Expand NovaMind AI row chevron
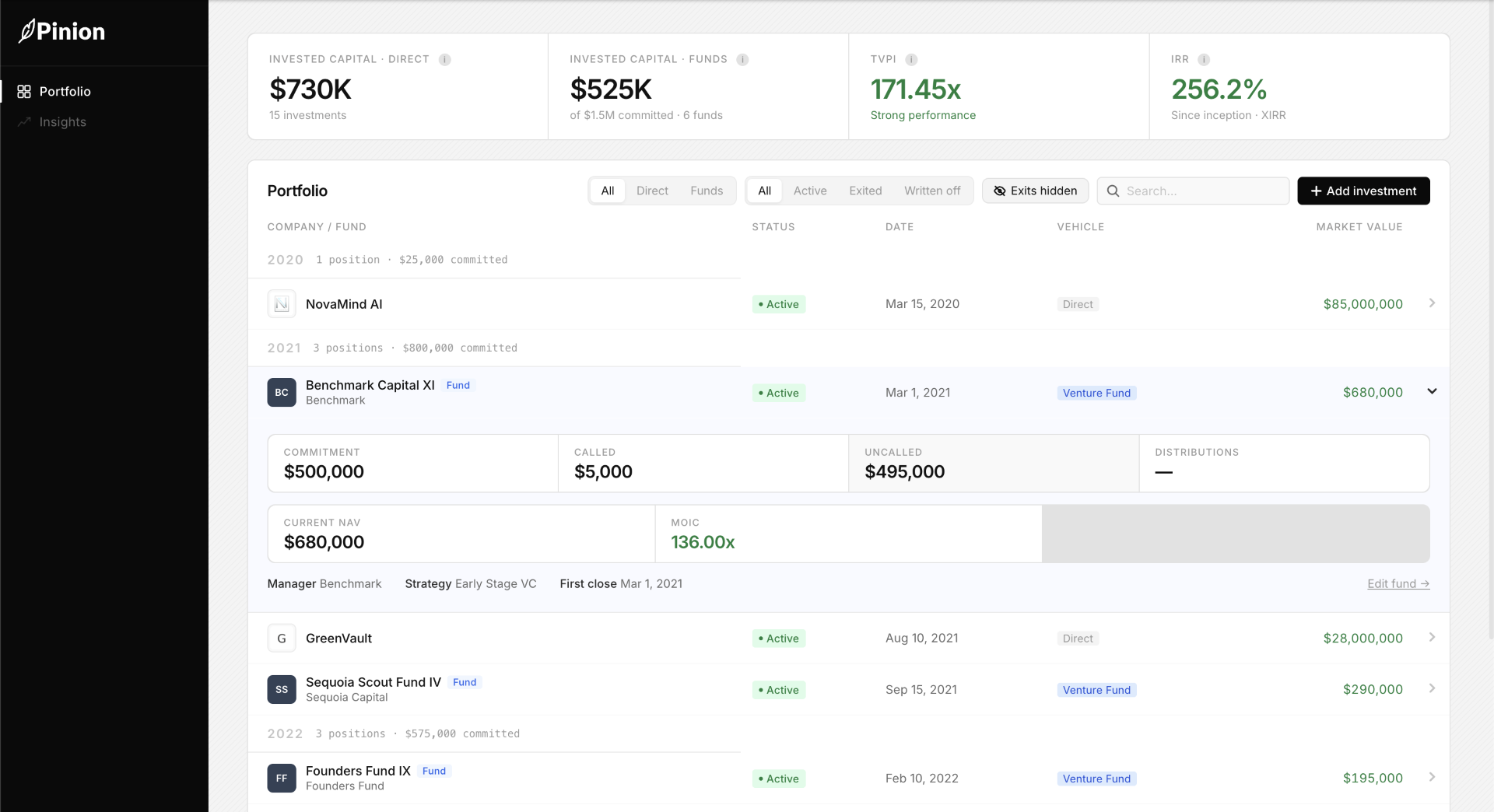This screenshot has width=1494, height=812. coord(1432,303)
